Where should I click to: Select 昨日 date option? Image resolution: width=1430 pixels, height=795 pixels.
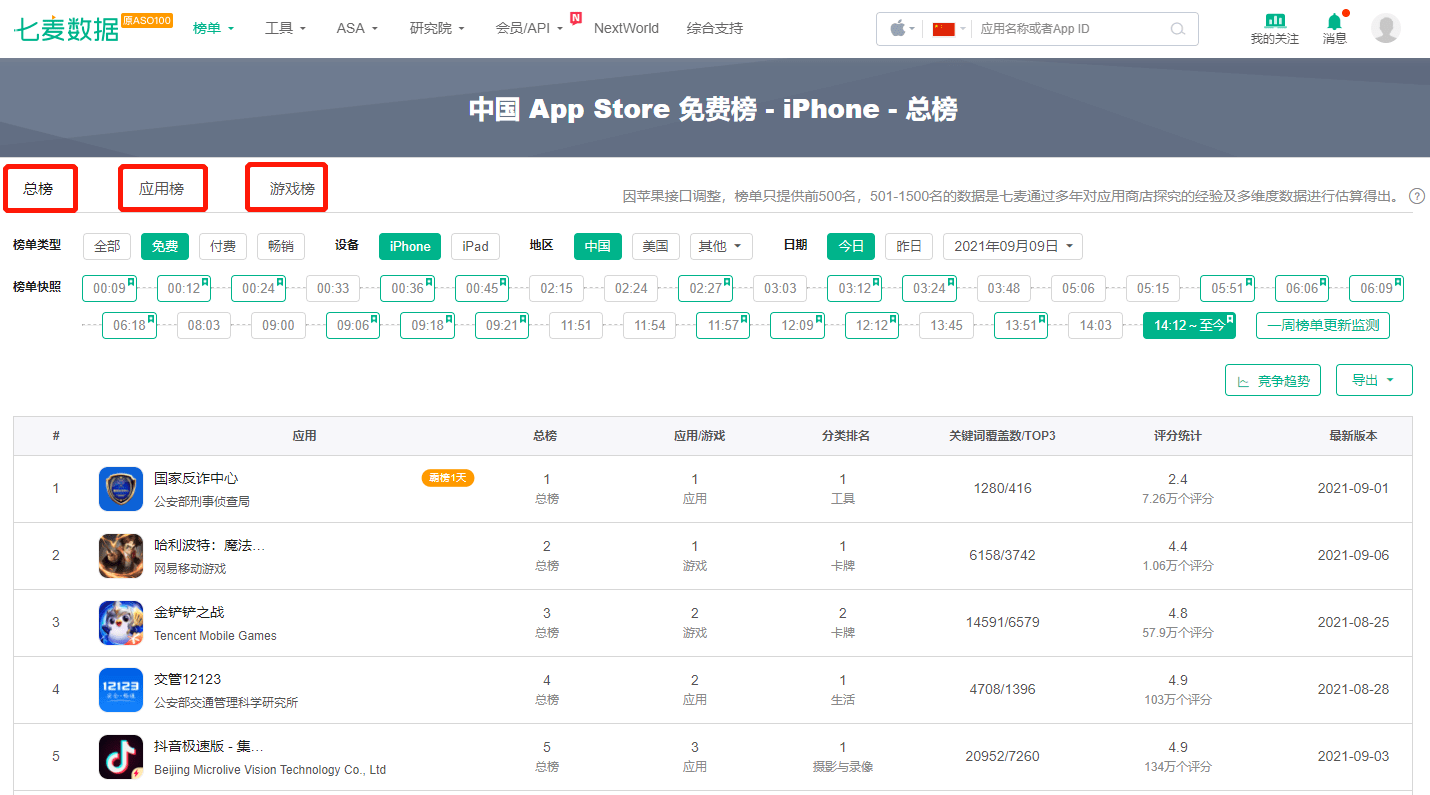pyautogui.click(x=909, y=246)
